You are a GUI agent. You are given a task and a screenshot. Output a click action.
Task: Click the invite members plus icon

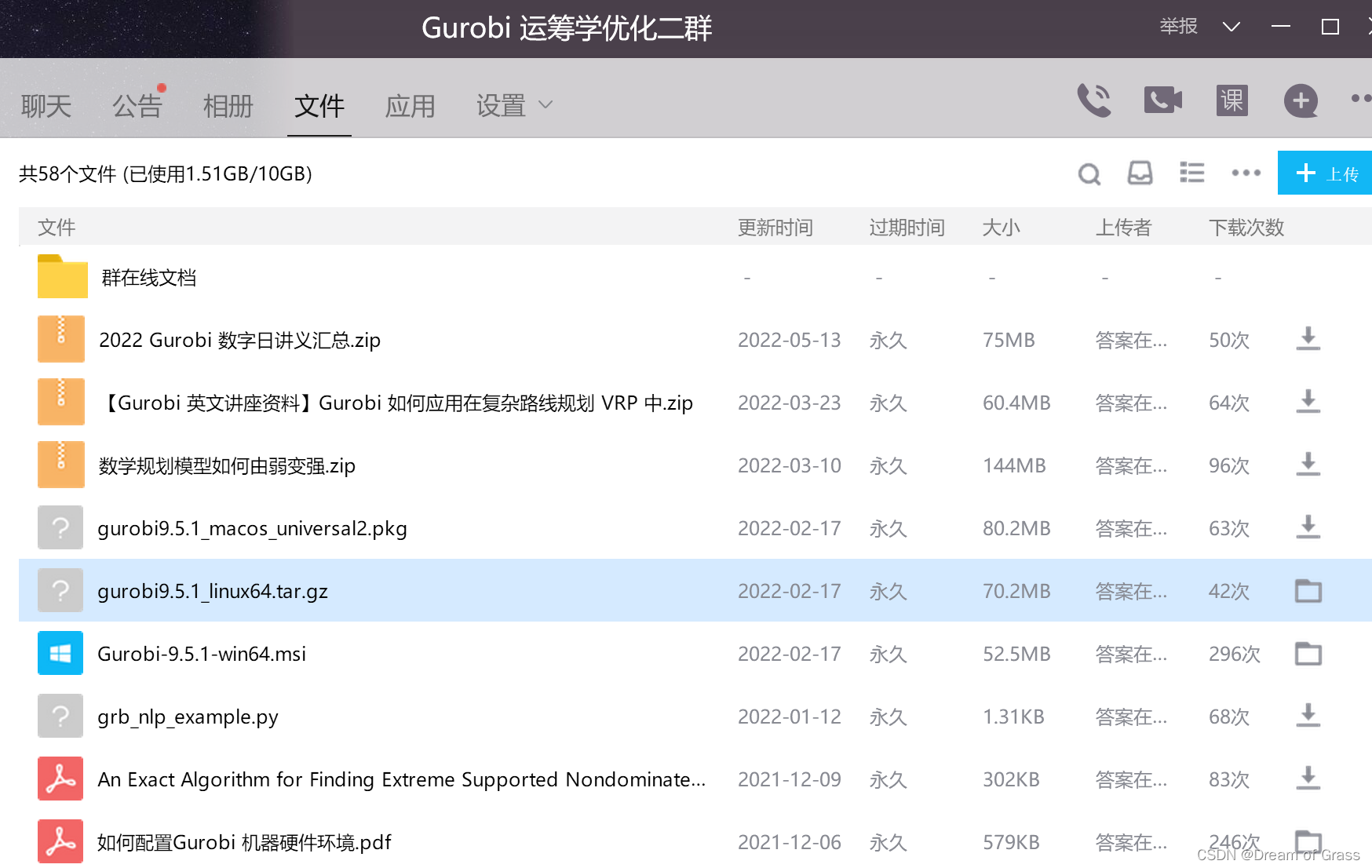pos(1301,100)
